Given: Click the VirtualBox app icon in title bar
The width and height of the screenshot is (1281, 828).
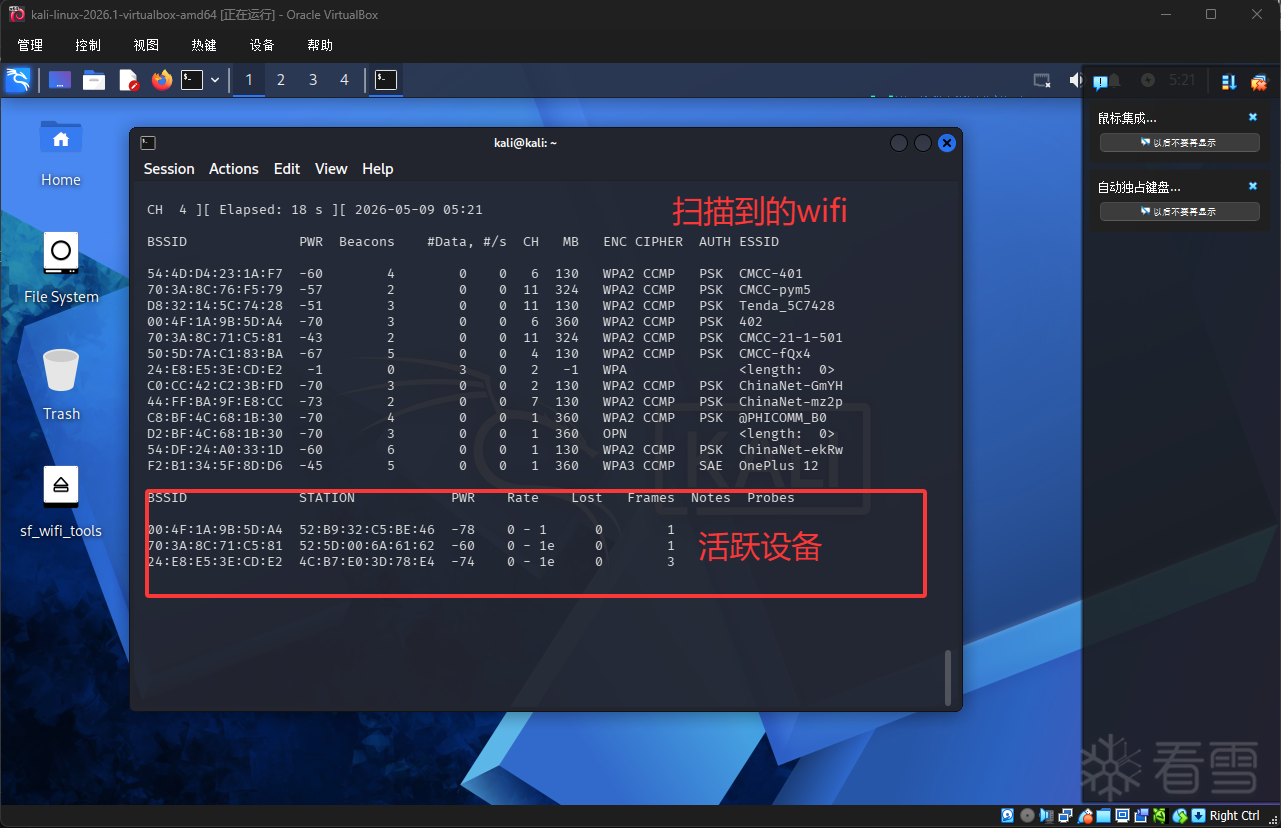Looking at the screenshot, I should (16, 14).
